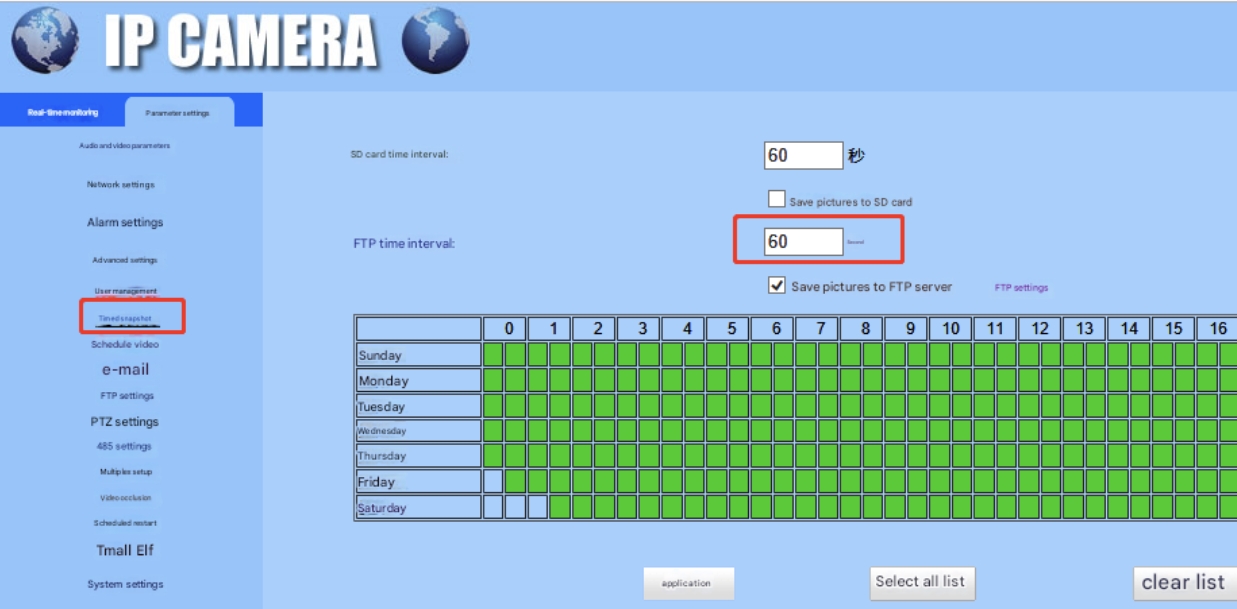
Task: Open Alarm settings in sidebar
Action: (125, 223)
